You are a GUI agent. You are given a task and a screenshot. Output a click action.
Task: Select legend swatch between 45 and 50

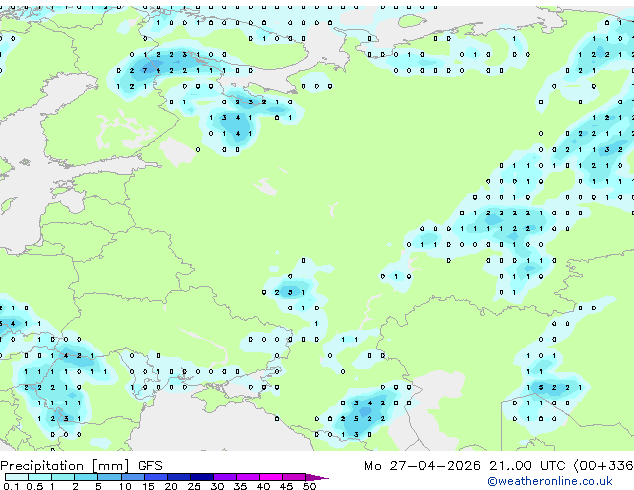click(294, 477)
